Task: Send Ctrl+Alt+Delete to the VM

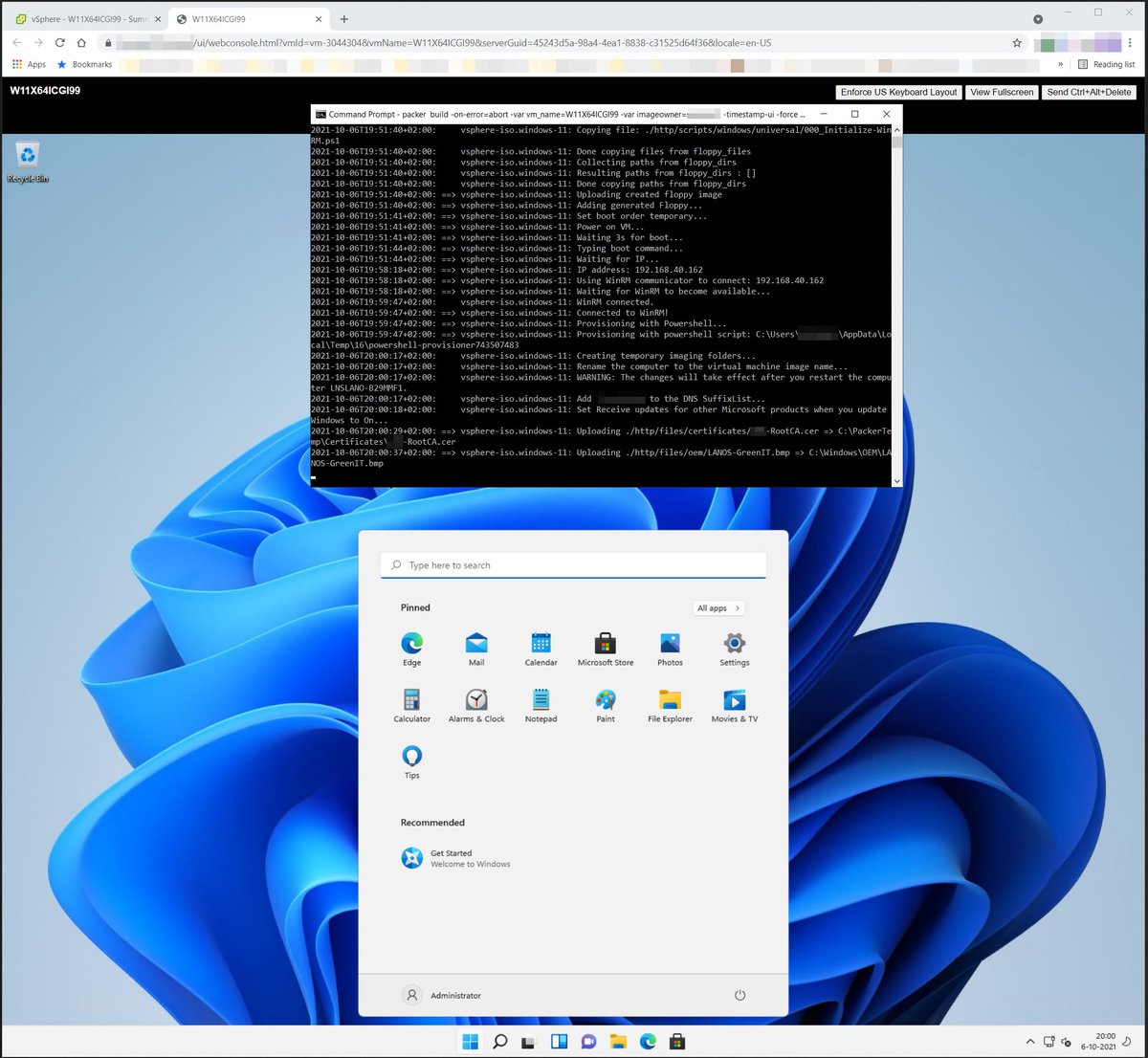Action: (x=1089, y=92)
